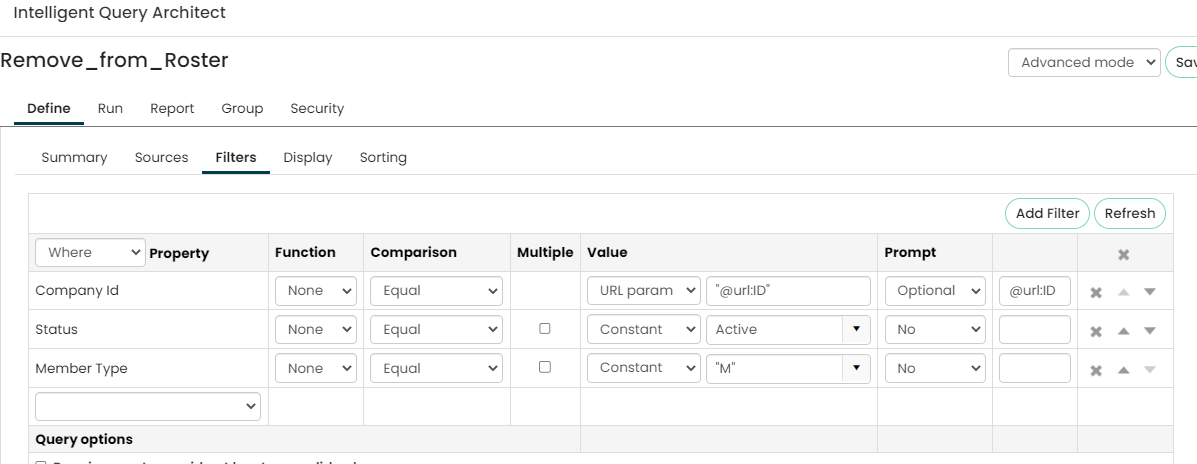Remove the Company Id filter row

point(1096,292)
